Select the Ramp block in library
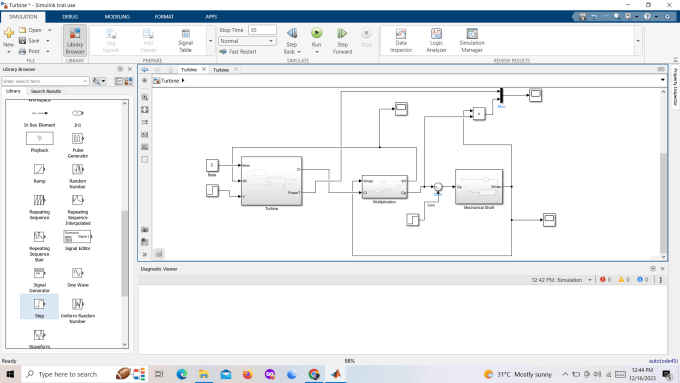The width and height of the screenshot is (680, 383). [x=39, y=172]
